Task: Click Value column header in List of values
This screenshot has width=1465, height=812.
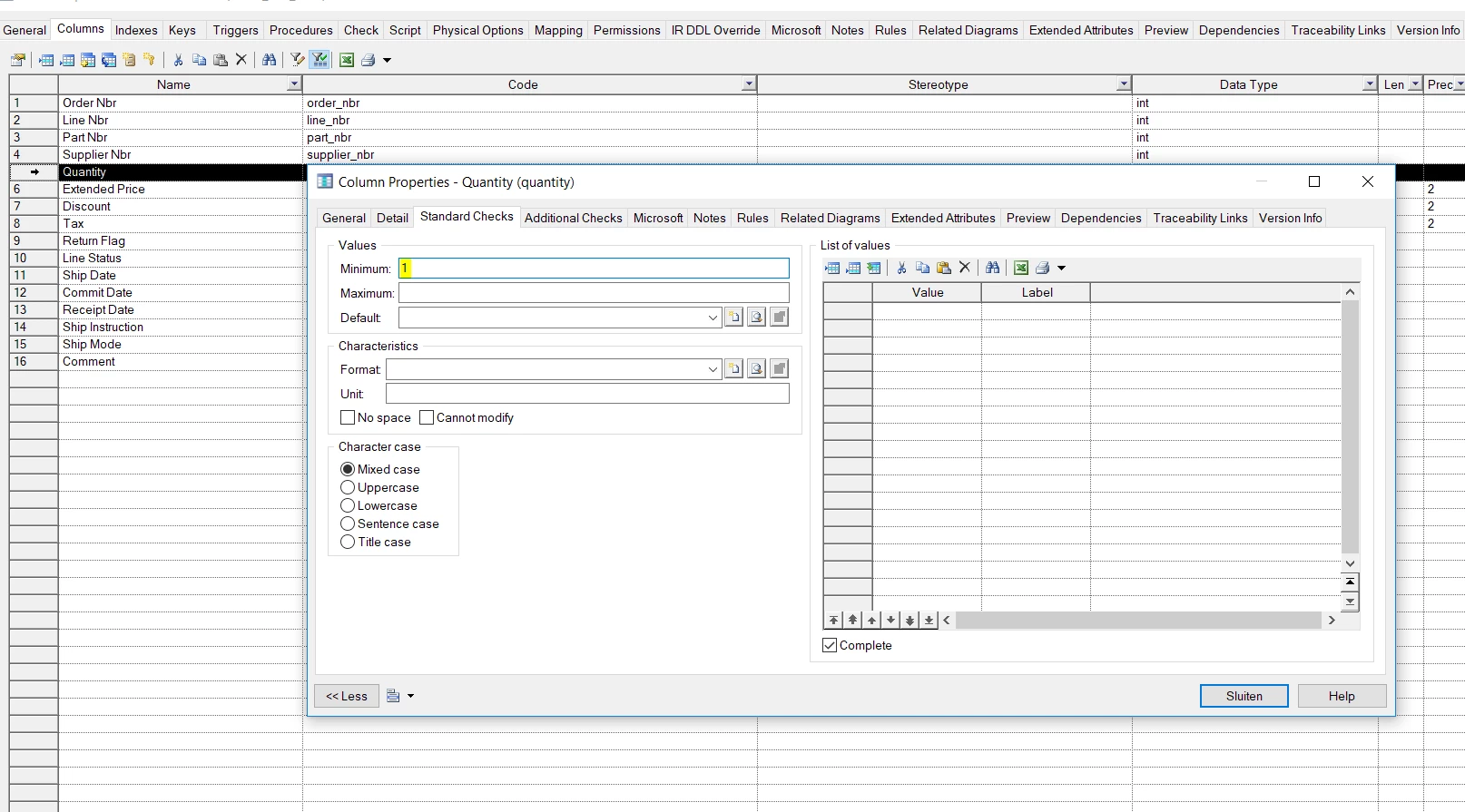Action: (927, 292)
